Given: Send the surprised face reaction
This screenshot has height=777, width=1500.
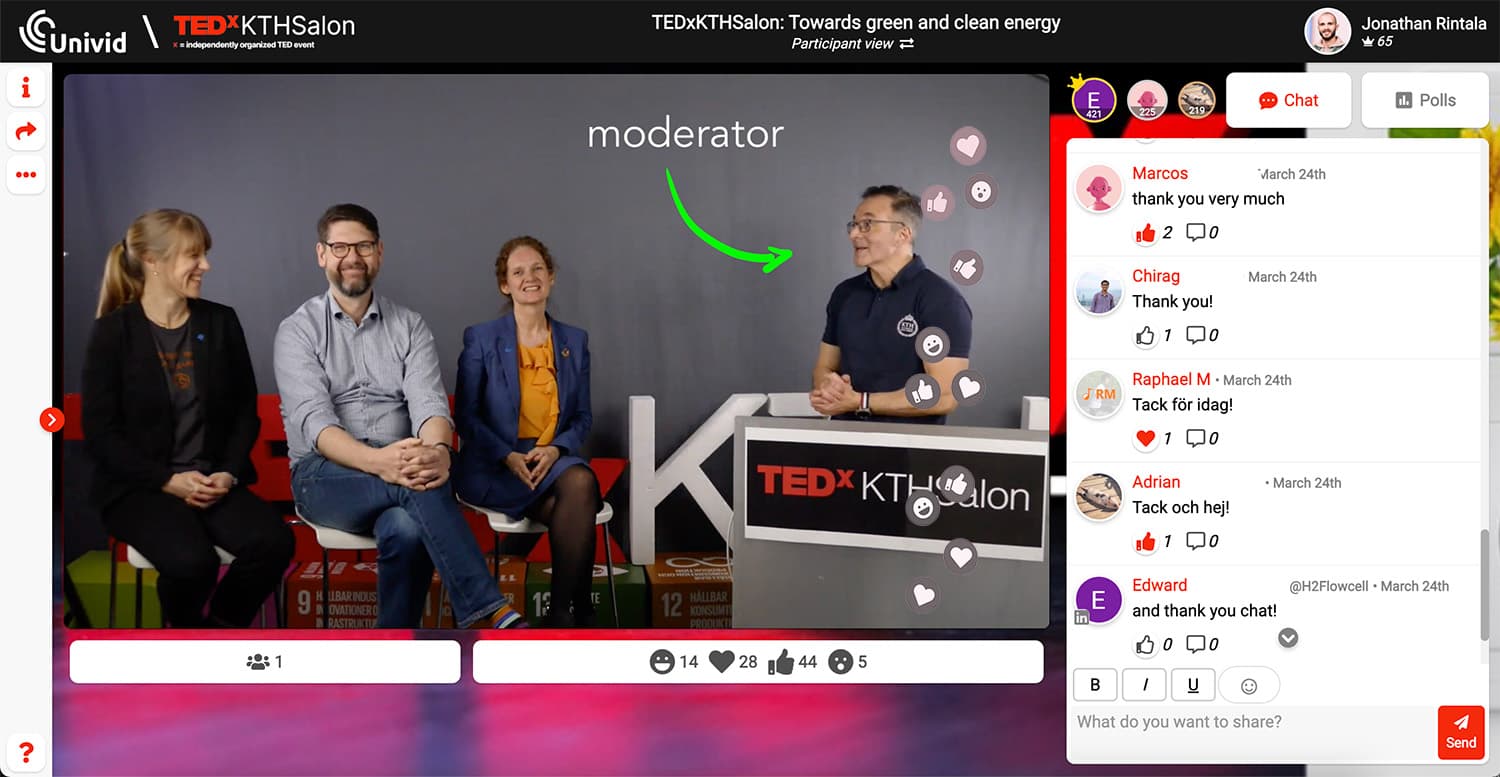Looking at the screenshot, I should [x=841, y=662].
